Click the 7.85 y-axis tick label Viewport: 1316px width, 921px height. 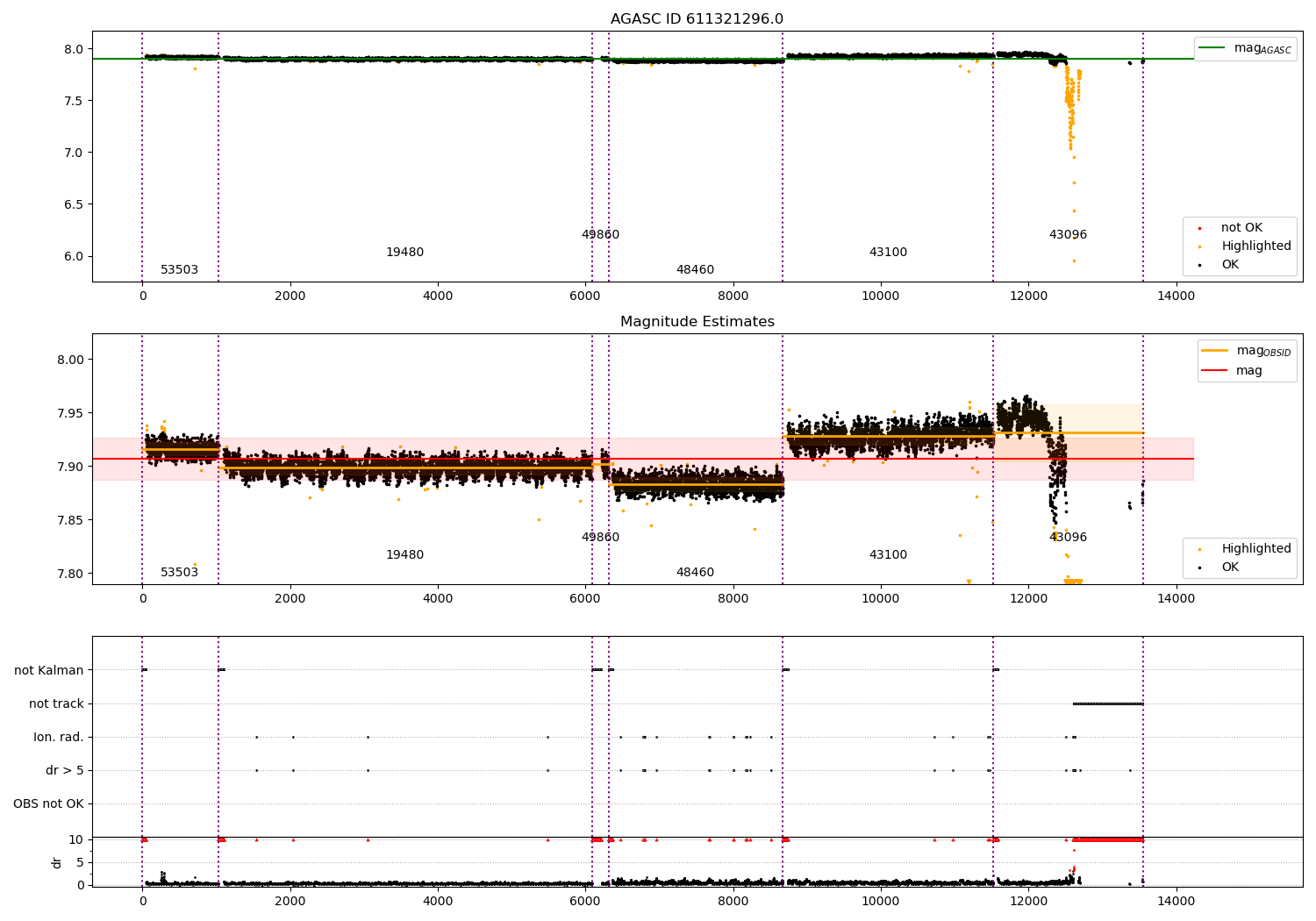click(70, 520)
